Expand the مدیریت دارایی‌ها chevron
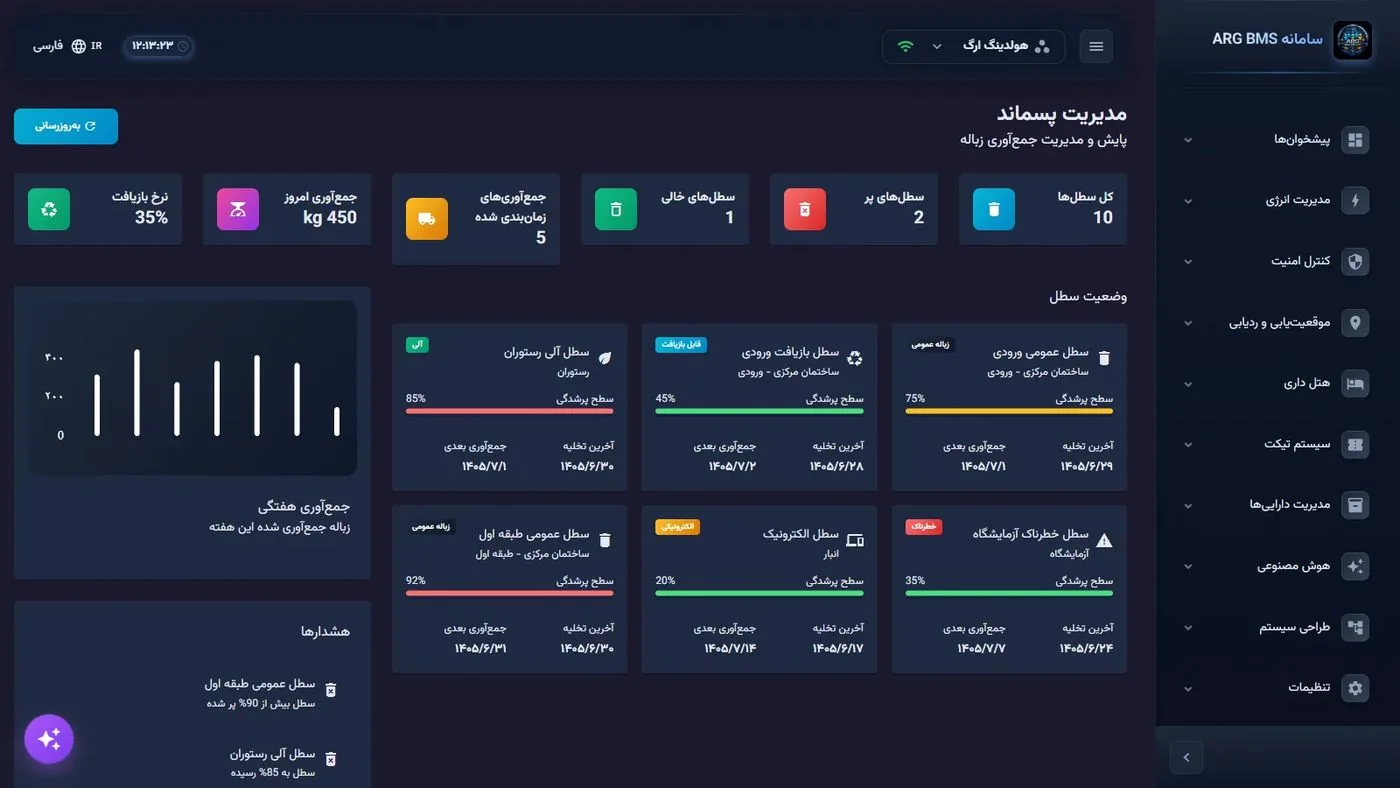The width and height of the screenshot is (1400, 788). pos(1188,505)
